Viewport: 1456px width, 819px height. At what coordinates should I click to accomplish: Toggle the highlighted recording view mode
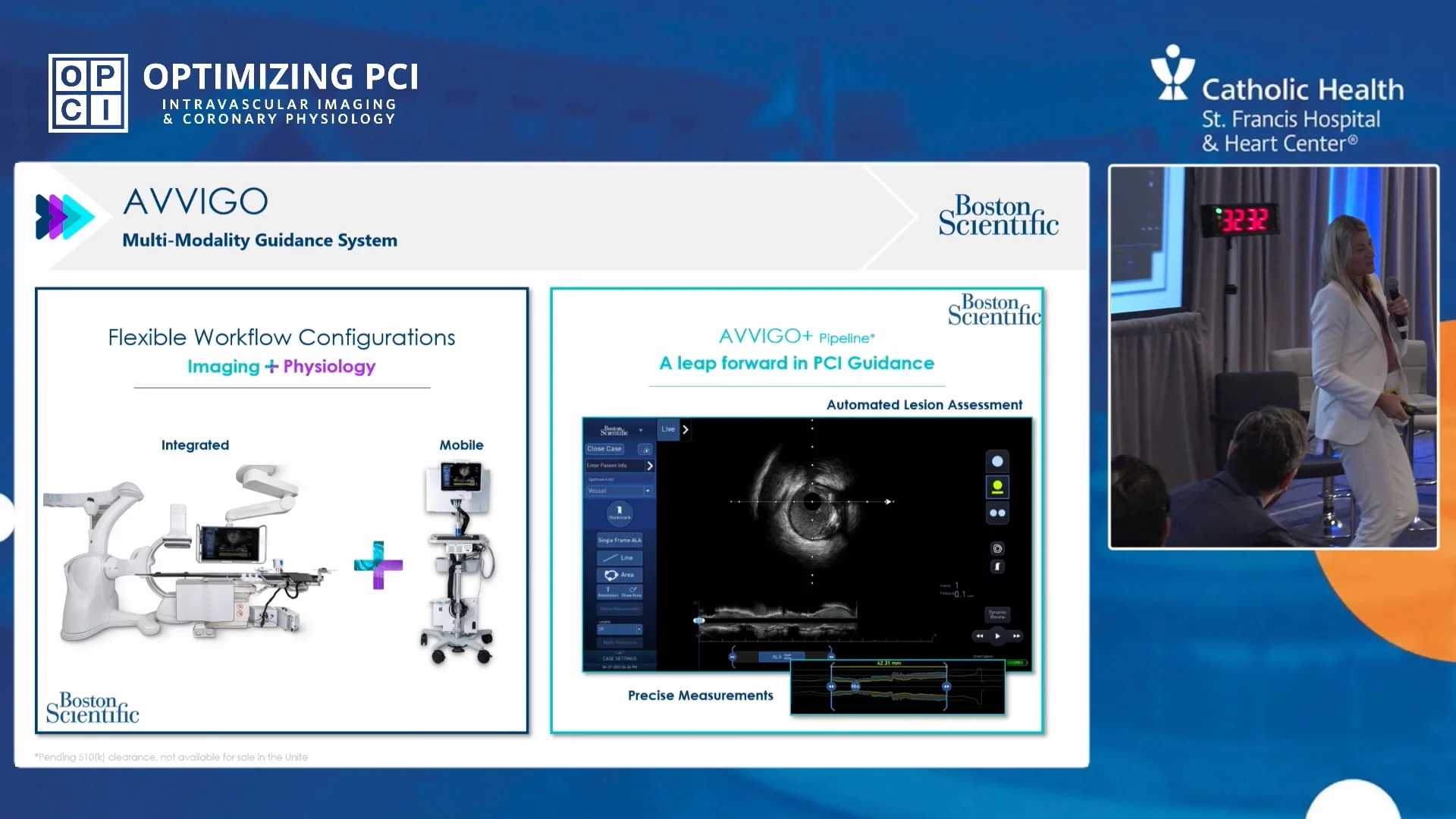point(998,487)
